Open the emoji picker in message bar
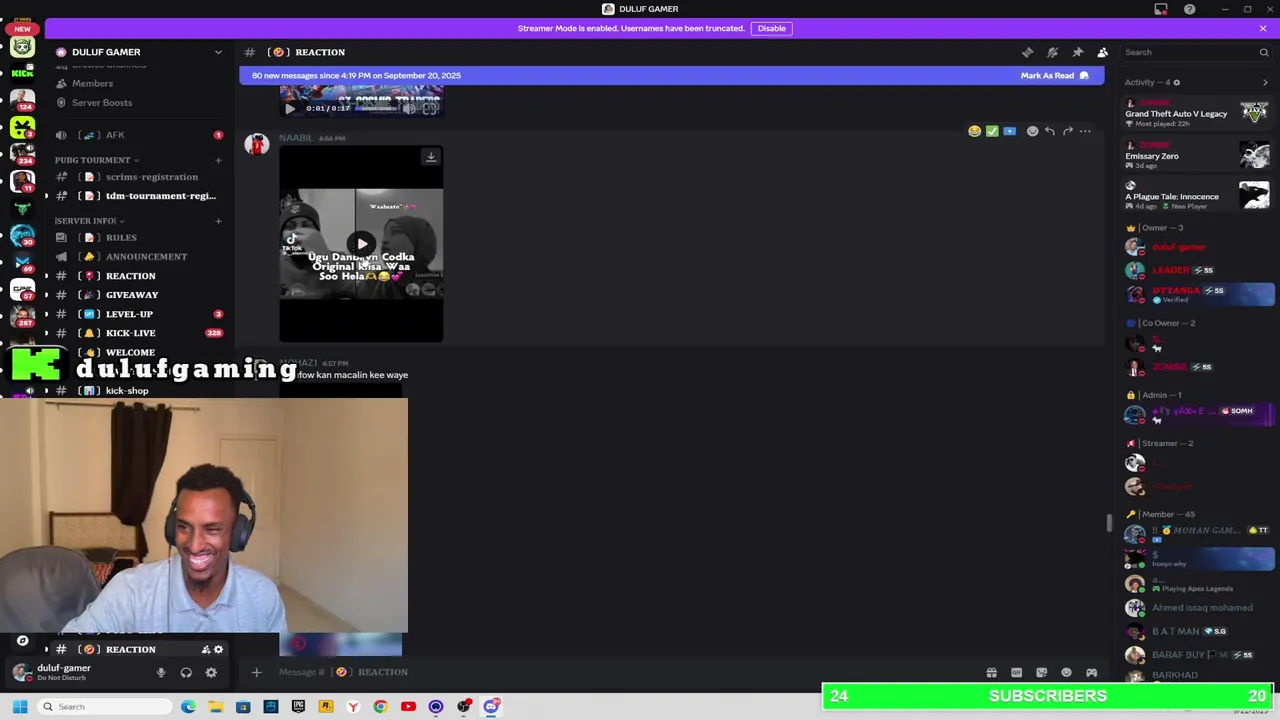 (1066, 673)
